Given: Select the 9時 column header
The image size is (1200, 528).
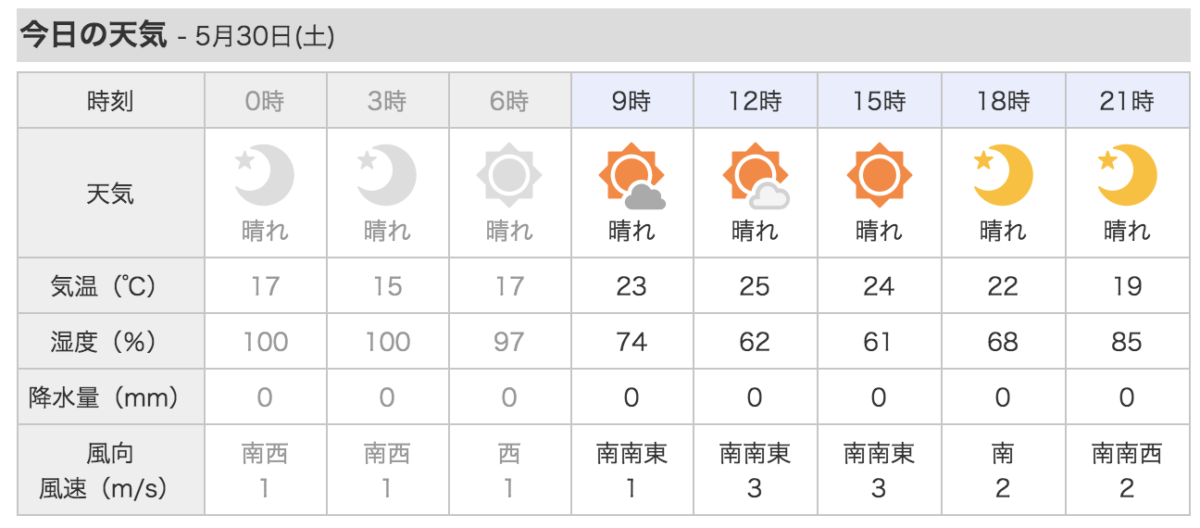Looking at the screenshot, I should pyautogui.click(x=632, y=100).
